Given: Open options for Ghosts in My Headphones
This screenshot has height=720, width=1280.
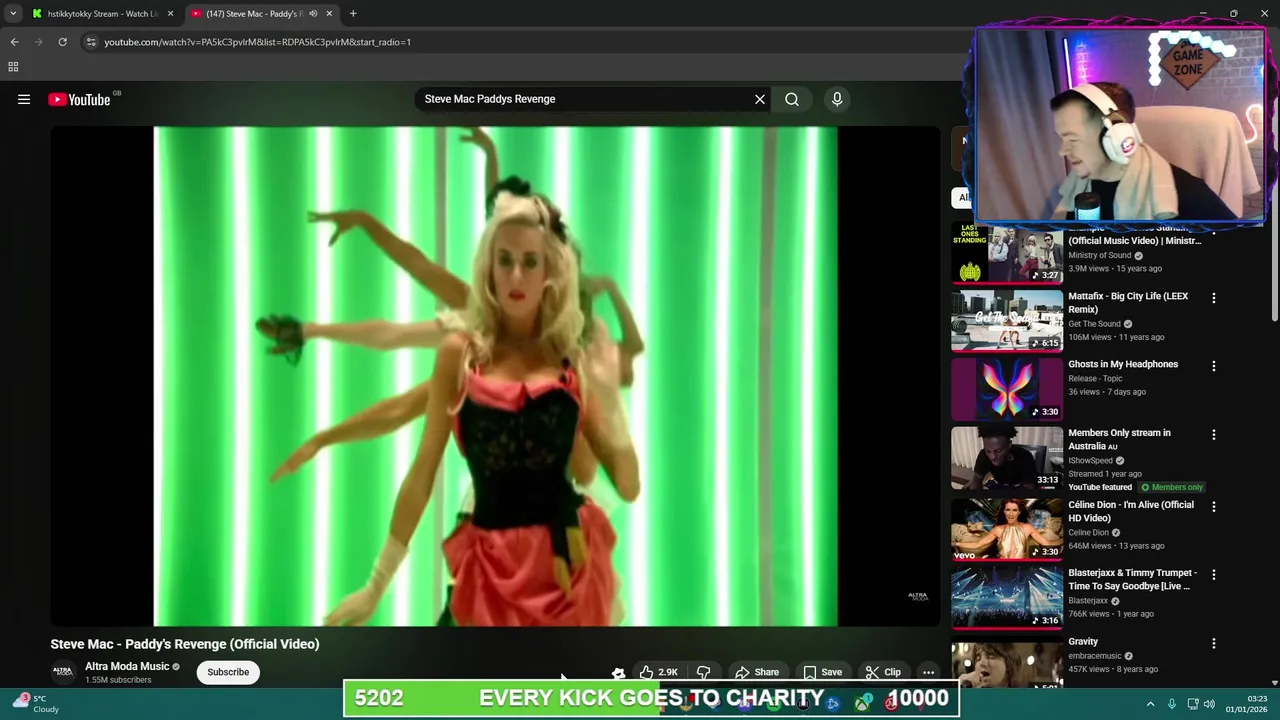Looking at the screenshot, I should pyautogui.click(x=1214, y=366).
